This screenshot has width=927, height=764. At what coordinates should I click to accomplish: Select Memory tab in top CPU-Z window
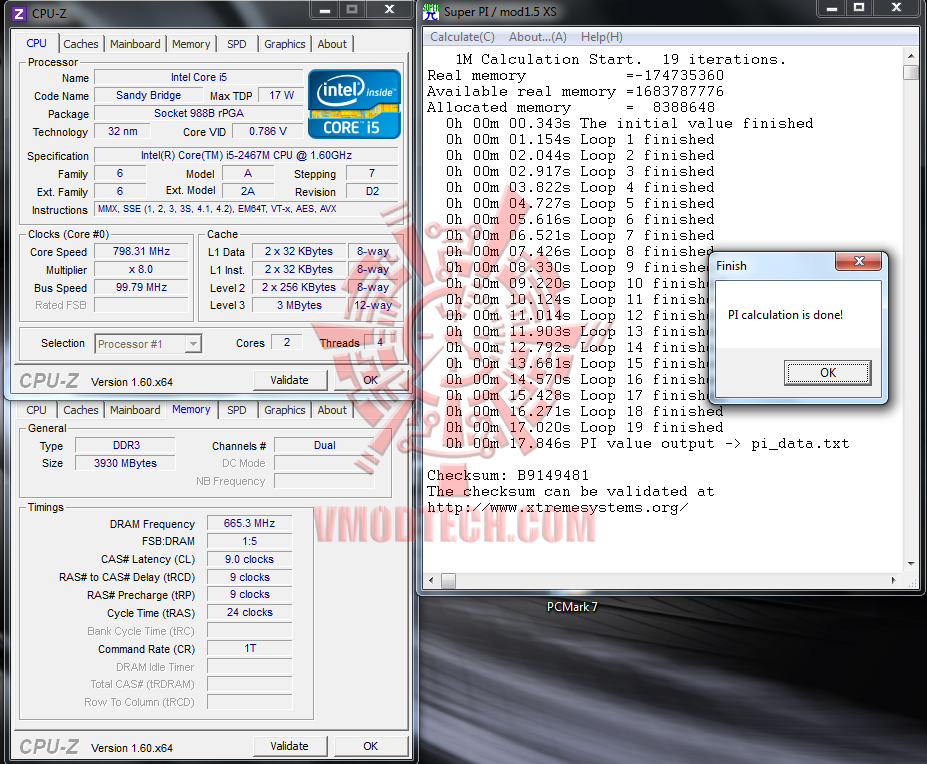click(x=191, y=44)
